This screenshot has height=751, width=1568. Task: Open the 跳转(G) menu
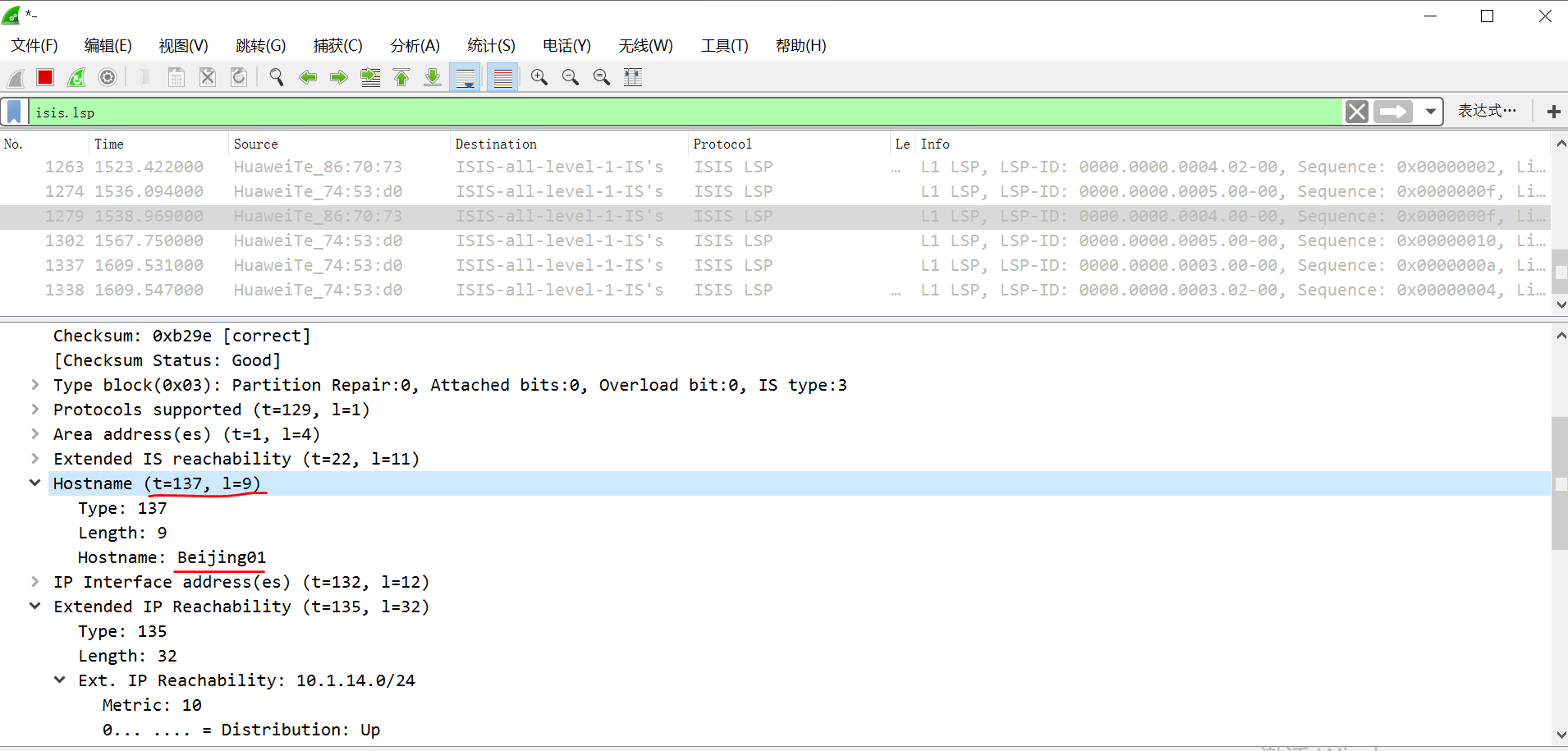click(x=261, y=46)
